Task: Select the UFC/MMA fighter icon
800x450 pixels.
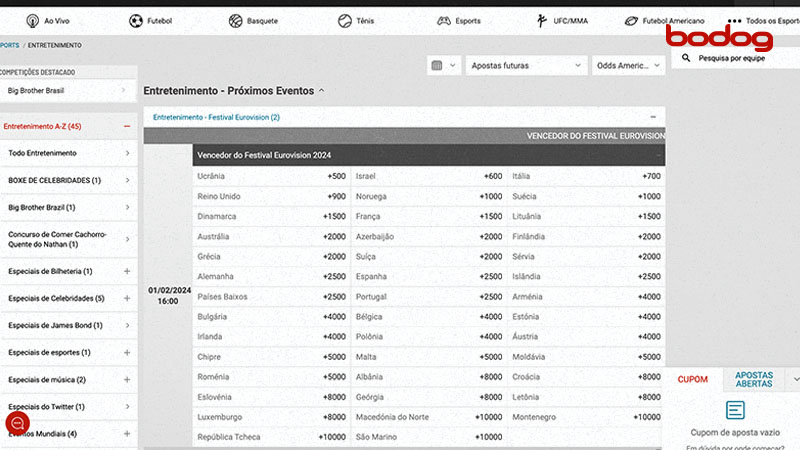Action: tap(542, 20)
